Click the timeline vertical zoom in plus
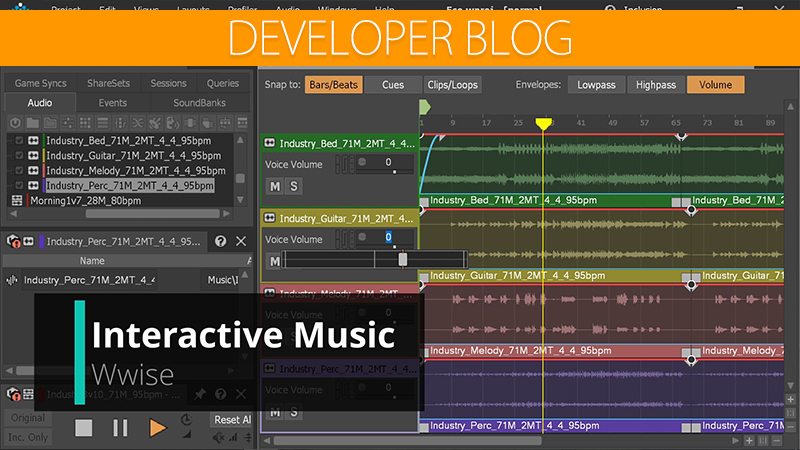This screenshot has height=450, width=800. [790, 399]
